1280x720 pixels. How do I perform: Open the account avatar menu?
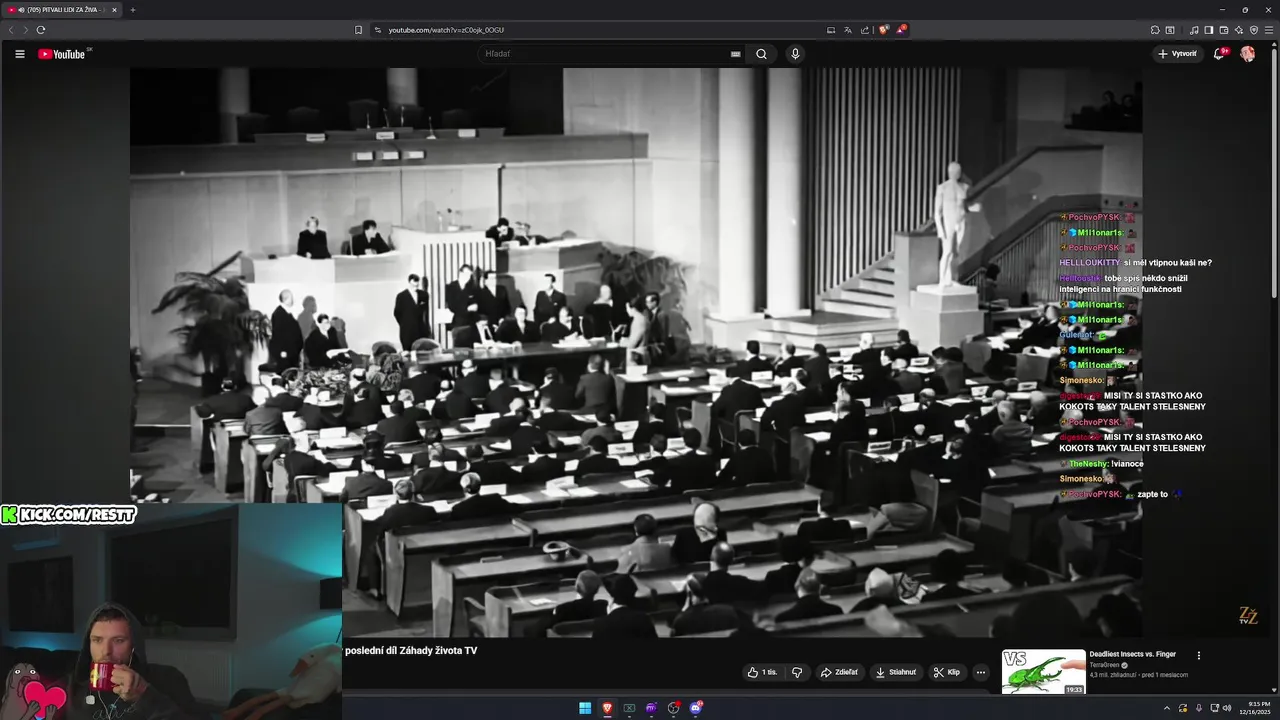point(1248,54)
